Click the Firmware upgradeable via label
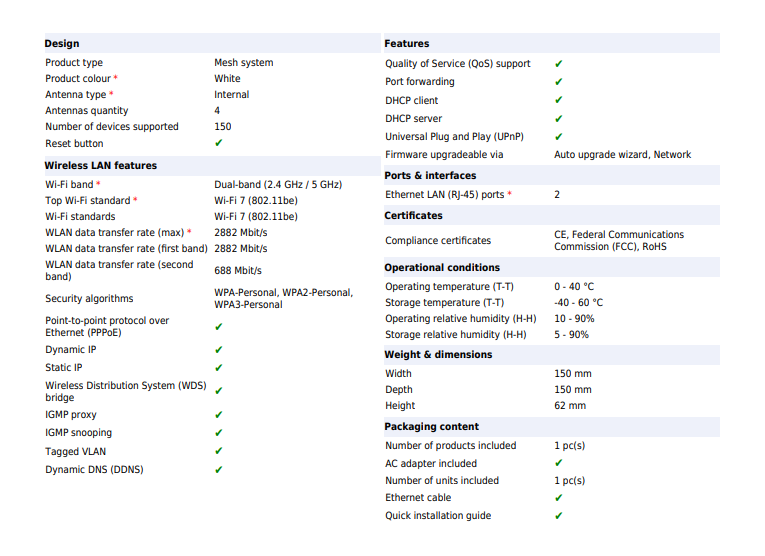The image size is (765, 556). (444, 155)
